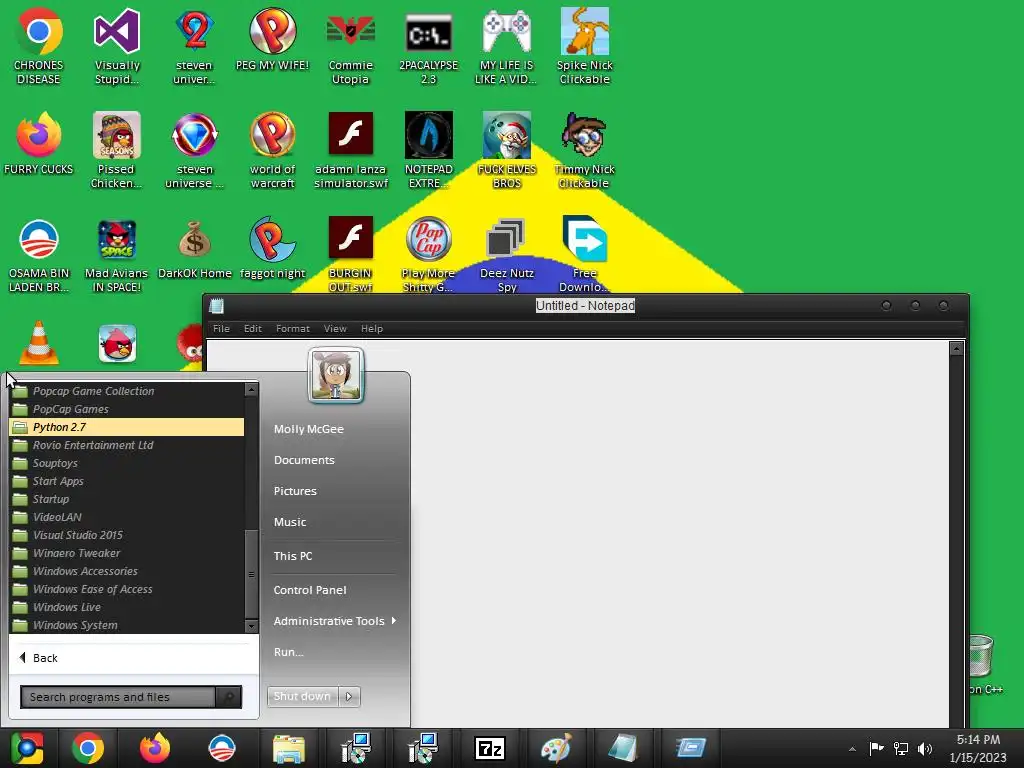Open the Mad Avians IN SPACE icon
1024x768 pixels.
[116, 255]
